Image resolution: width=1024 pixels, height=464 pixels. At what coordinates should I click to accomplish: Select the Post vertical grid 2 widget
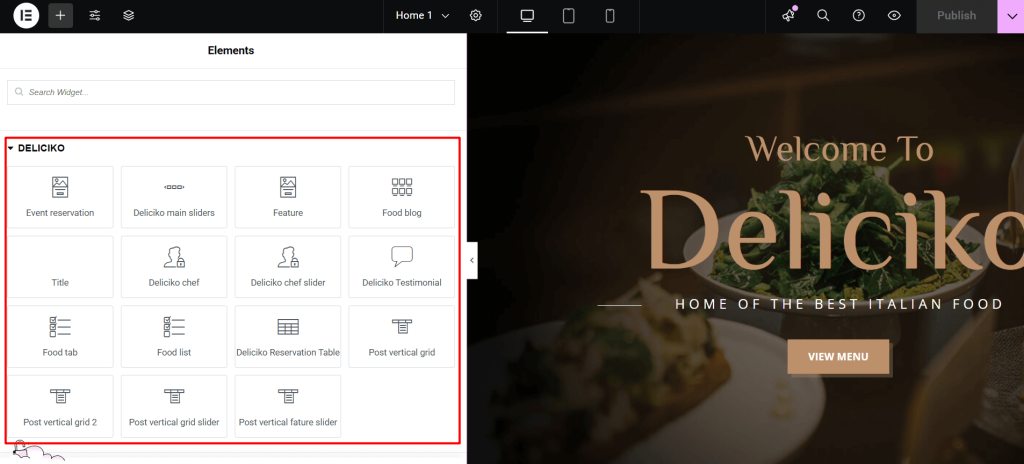tap(60, 406)
